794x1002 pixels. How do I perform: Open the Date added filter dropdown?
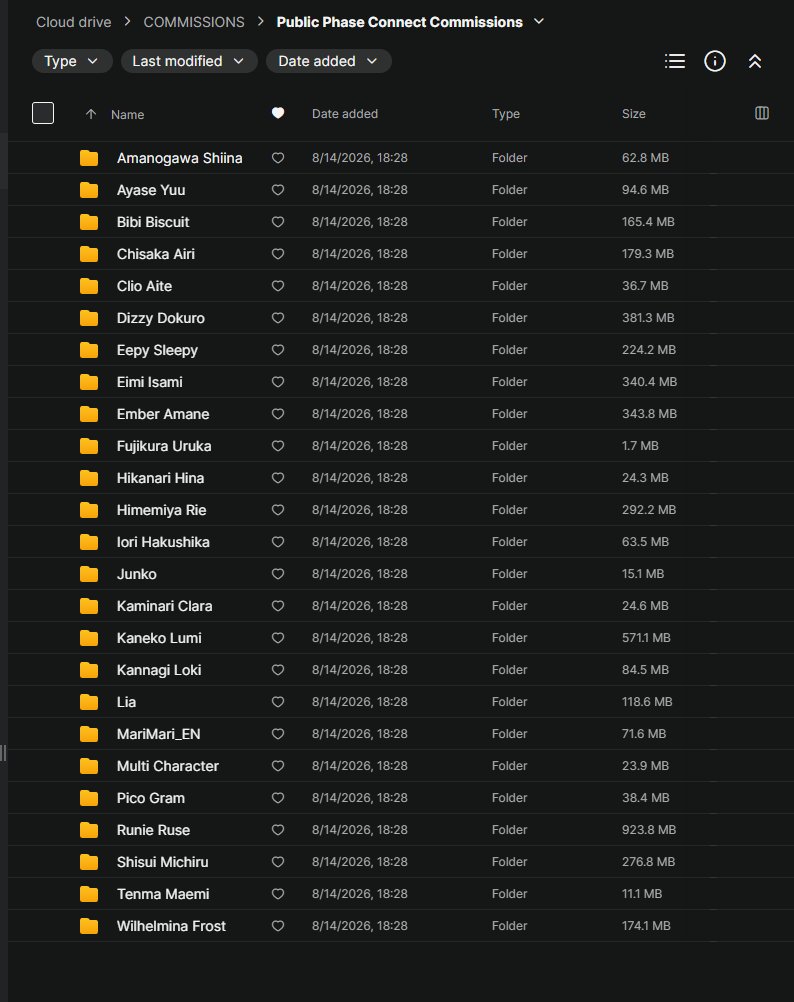328,61
